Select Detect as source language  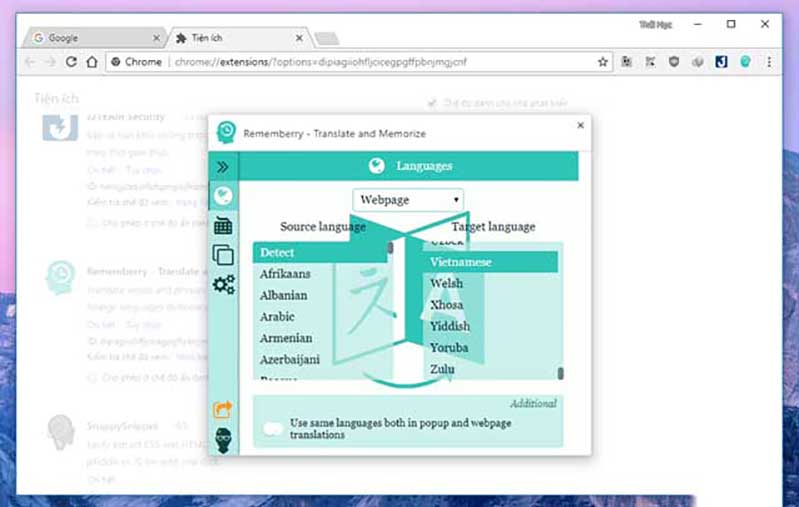coord(319,253)
